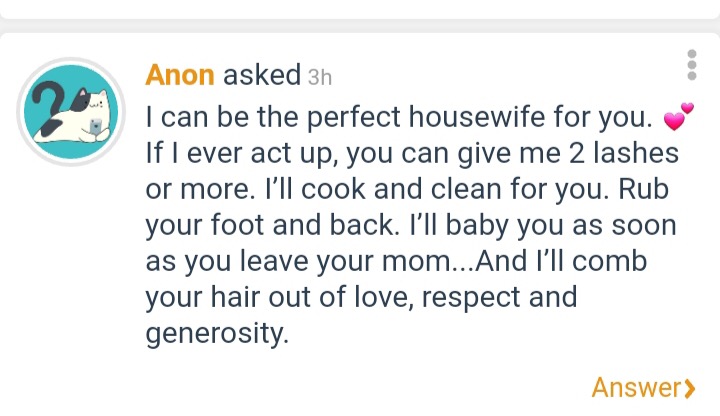720x416 pixels.
Task: Click the last word "generosity."
Action: pyautogui.click(x=217, y=333)
